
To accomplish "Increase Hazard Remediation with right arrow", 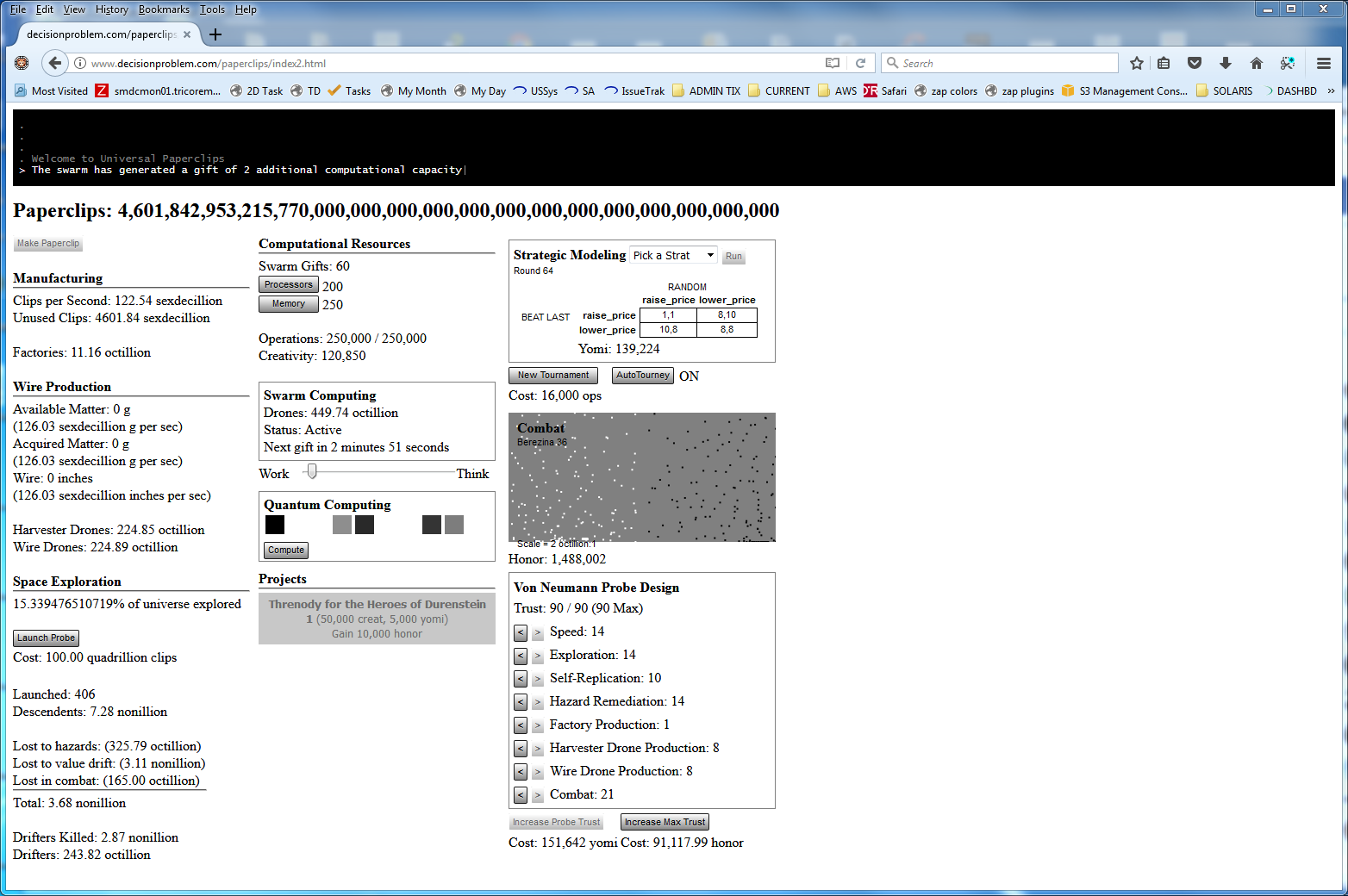I will 537,703.
